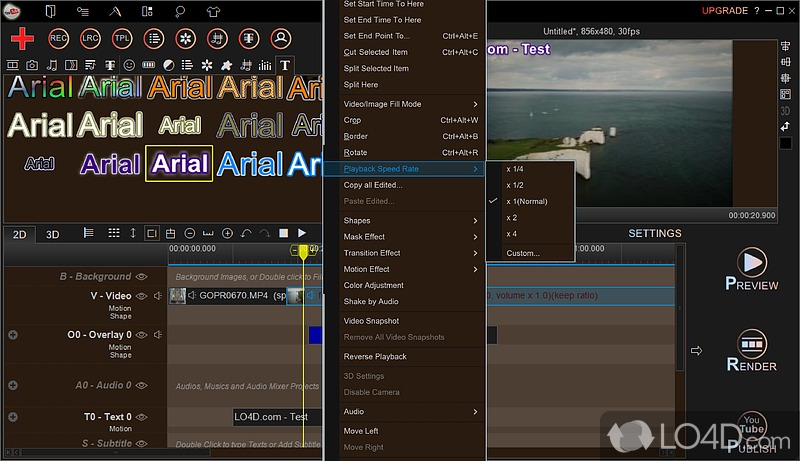Click the red plus add media icon
The image size is (800, 461).
click(24, 39)
